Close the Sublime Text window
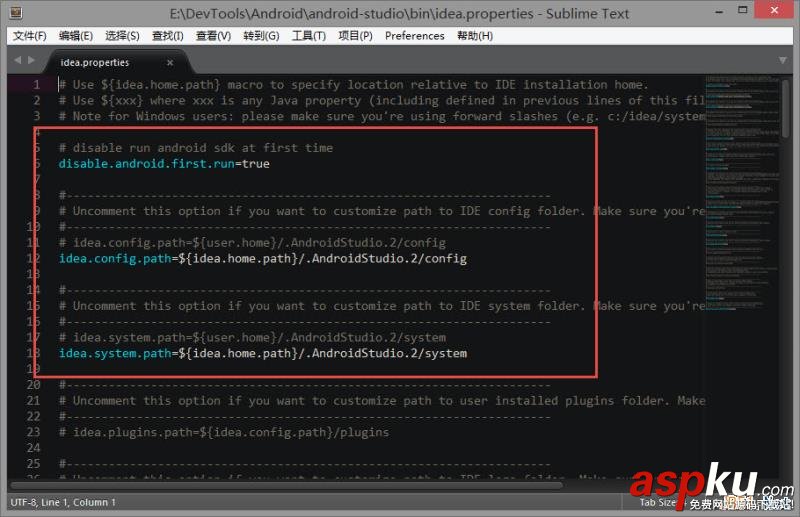Image resolution: width=800 pixels, height=517 pixels. (774, 10)
